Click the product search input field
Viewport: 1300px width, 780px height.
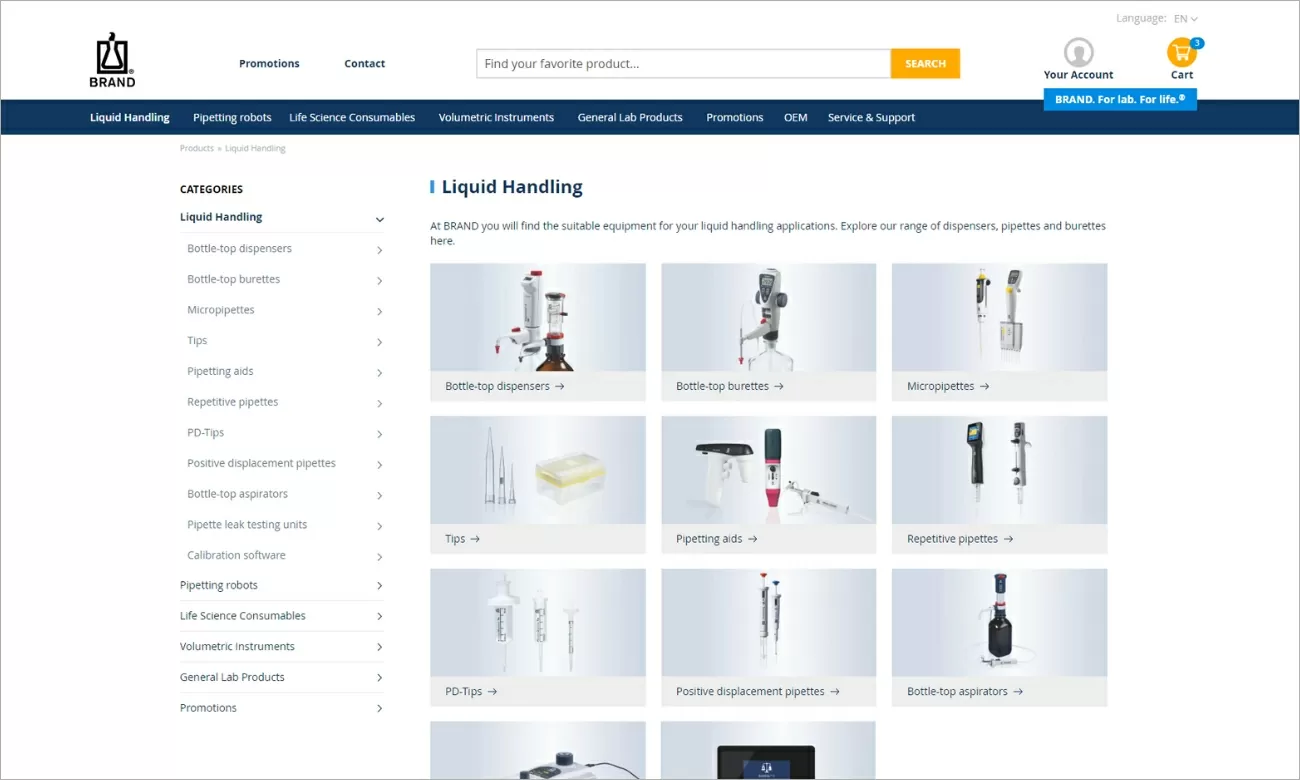683,64
